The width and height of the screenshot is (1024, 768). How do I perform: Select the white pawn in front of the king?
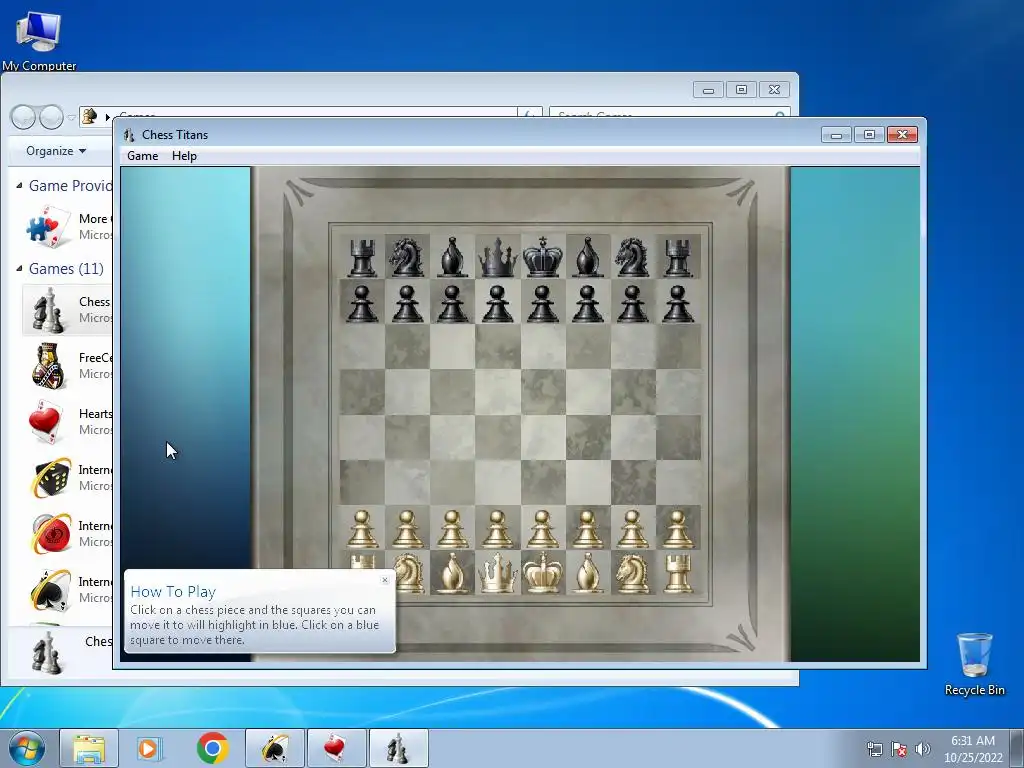(542, 528)
